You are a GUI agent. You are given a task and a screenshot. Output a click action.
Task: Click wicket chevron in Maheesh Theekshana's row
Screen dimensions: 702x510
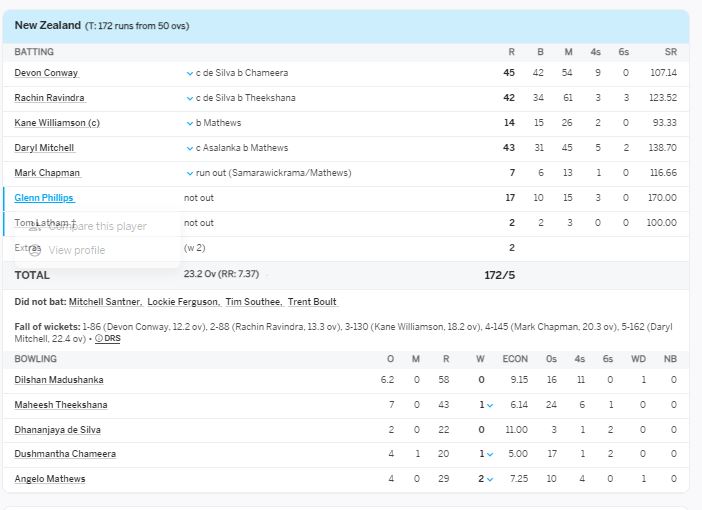(490, 405)
